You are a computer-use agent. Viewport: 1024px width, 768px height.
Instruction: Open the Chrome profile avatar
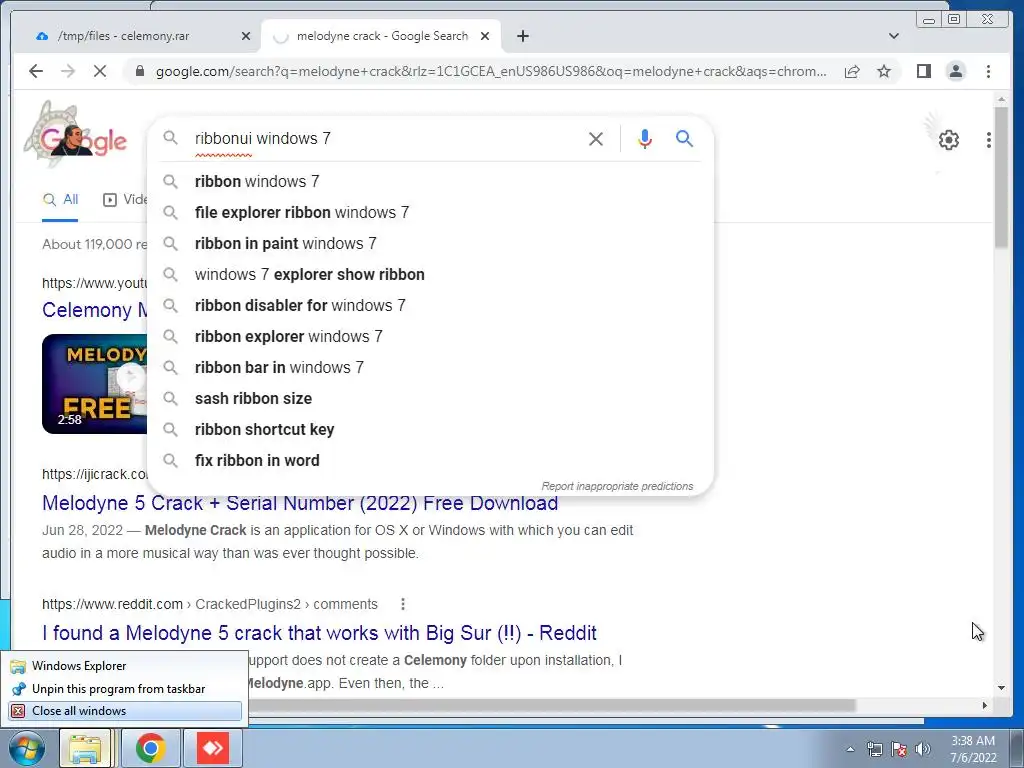(955, 71)
